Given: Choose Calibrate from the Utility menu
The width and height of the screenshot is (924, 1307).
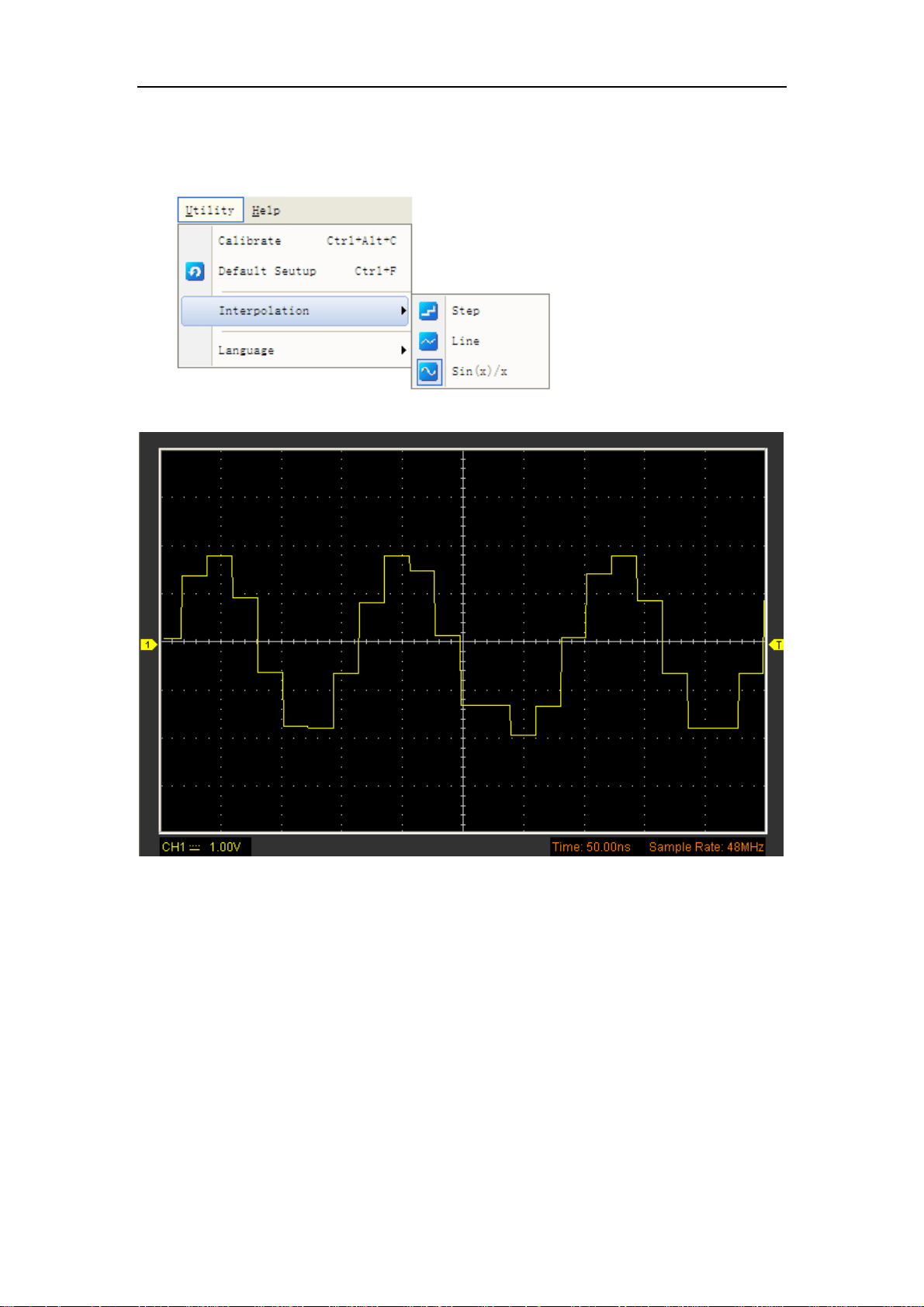Looking at the screenshot, I should pos(294,241).
